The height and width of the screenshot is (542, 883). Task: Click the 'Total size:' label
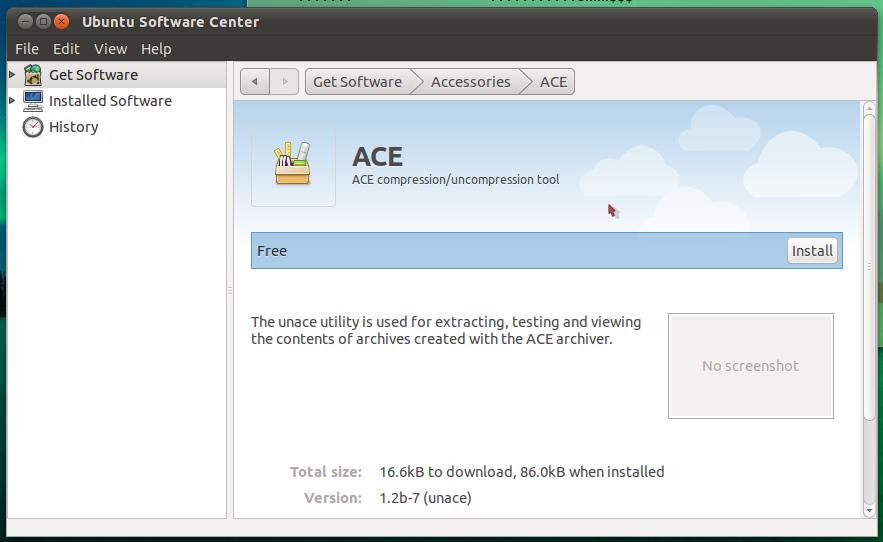(x=326, y=472)
